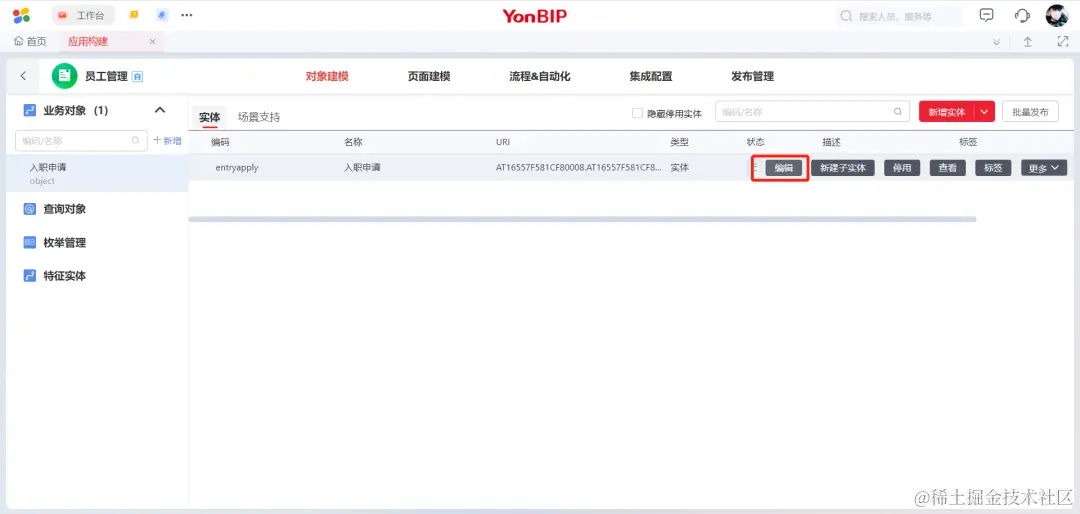Click the small badge next to 员工管理
1080x514 pixels.
[x=137, y=76]
